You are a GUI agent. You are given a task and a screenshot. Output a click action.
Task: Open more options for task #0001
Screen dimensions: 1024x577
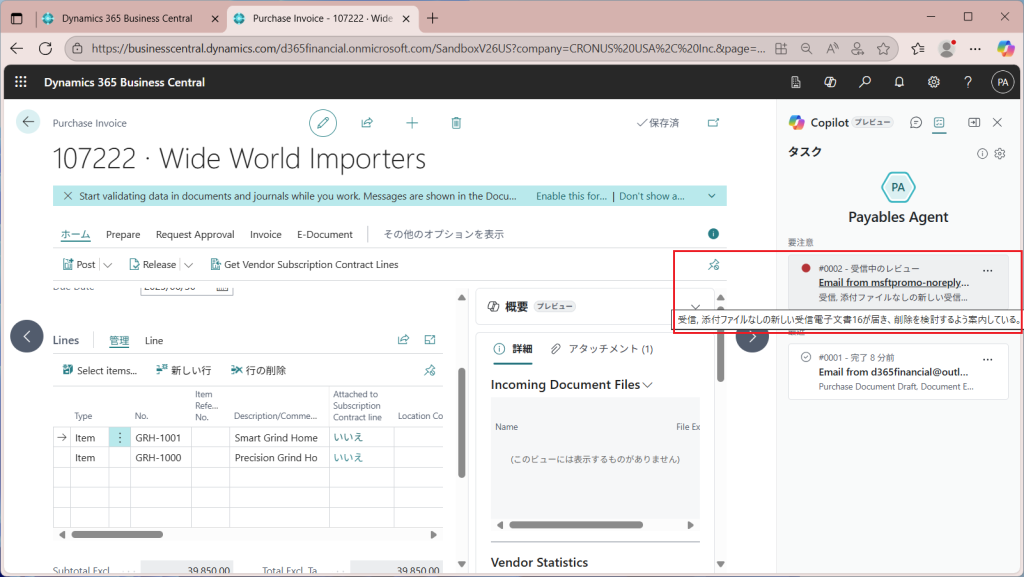[x=987, y=359]
